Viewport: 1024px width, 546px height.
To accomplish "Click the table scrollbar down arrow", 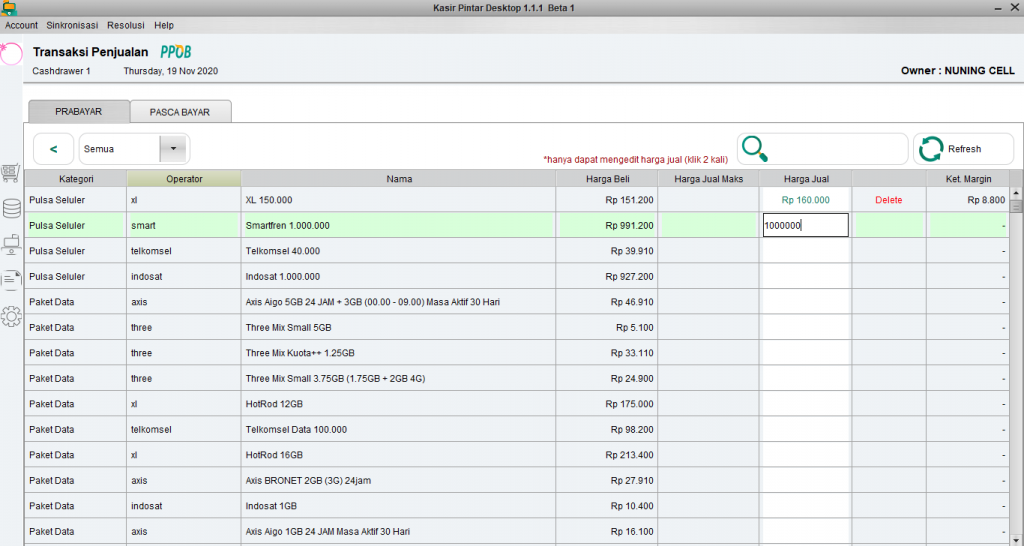I will [1016, 541].
